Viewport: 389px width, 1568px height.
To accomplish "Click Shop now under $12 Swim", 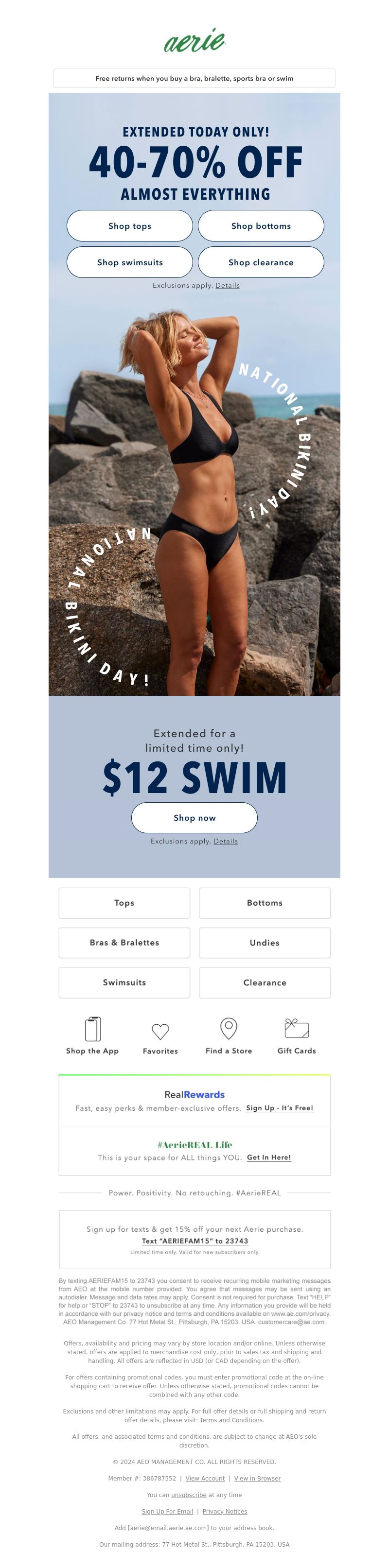I will [x=194, y=817].
